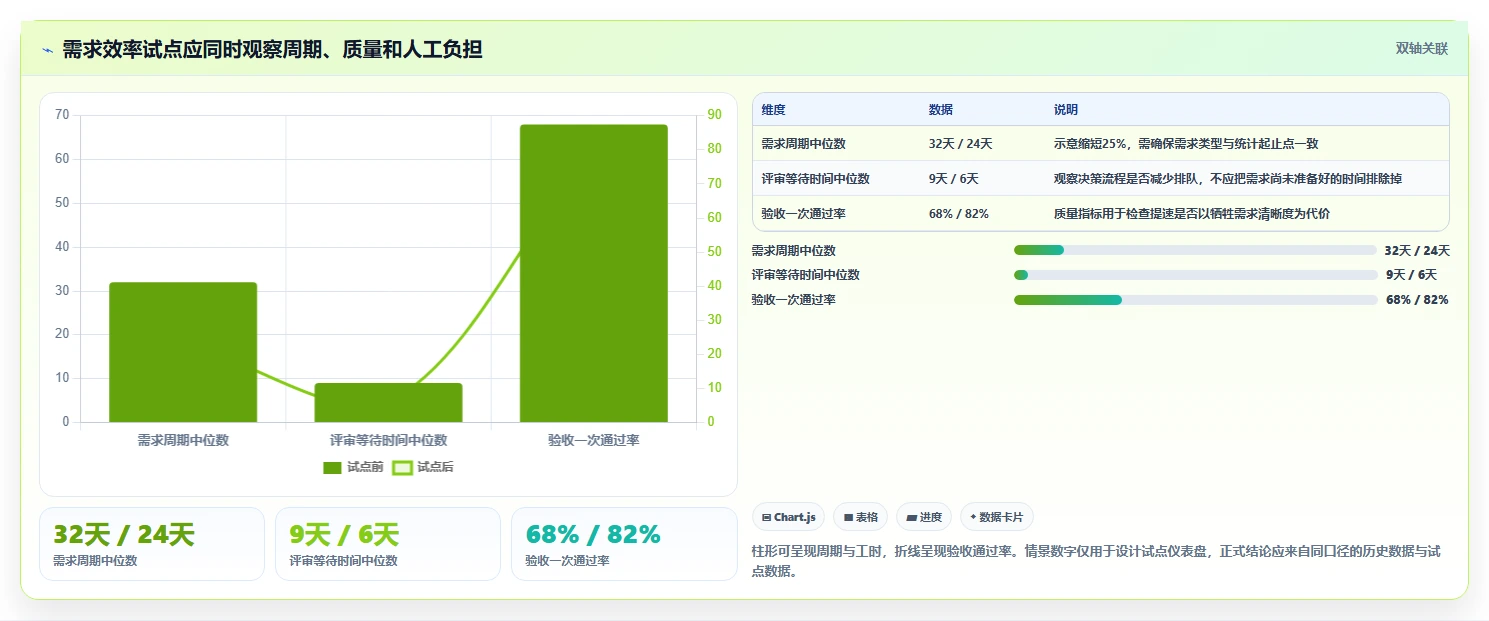Click the 数据 table column header
The height and width of the screenshot is (621, 1489).
940,110
